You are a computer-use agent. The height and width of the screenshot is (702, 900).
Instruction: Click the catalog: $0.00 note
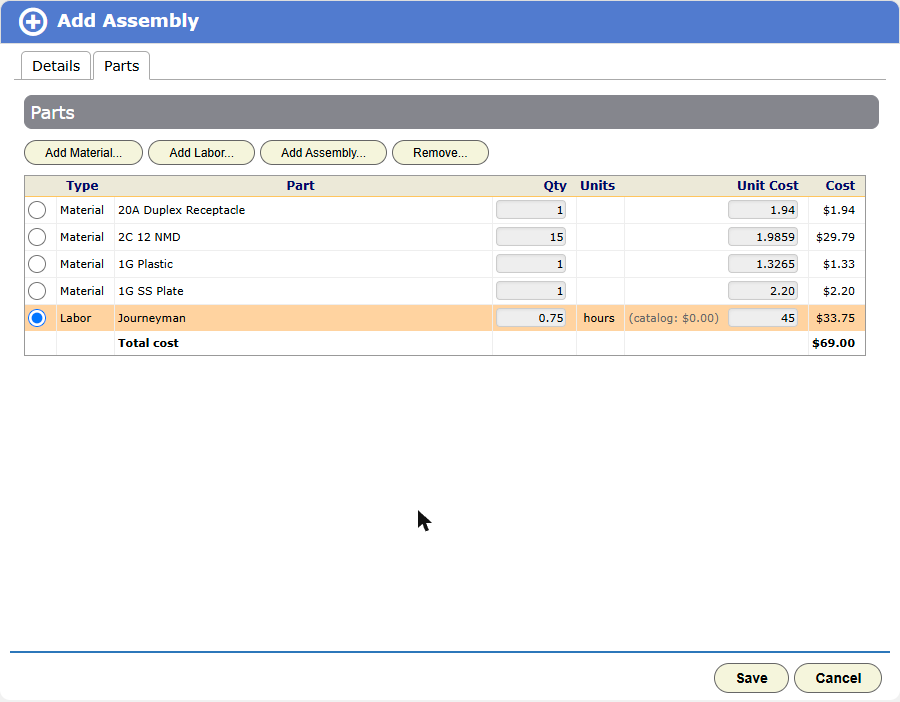pyautogui.click(x=673, y=318)
